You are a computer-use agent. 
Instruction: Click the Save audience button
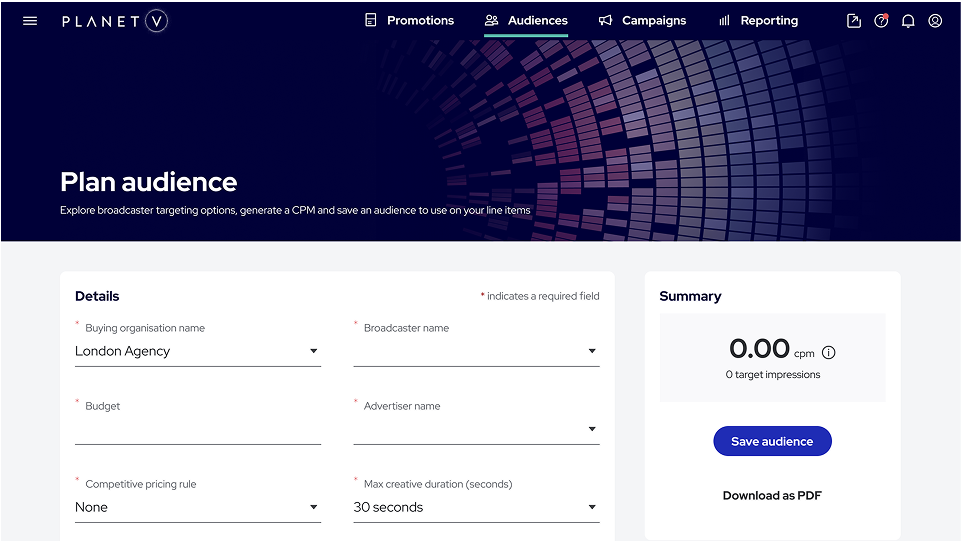point(772,441)
